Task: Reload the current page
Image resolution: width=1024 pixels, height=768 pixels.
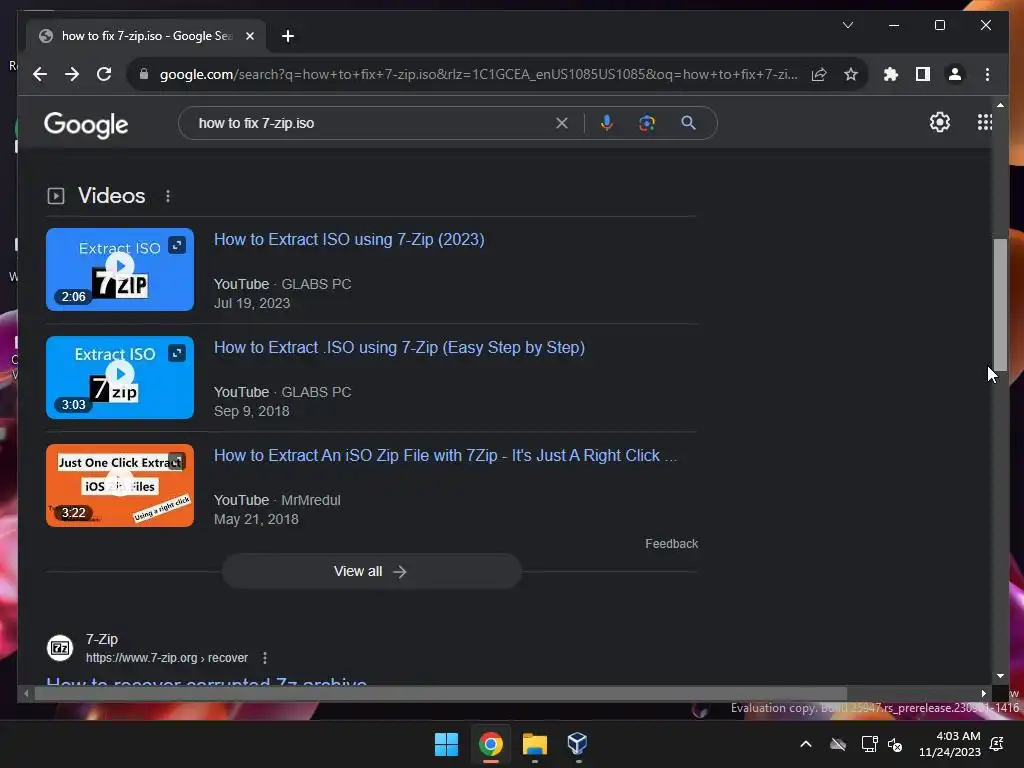Action: (104, 74)
